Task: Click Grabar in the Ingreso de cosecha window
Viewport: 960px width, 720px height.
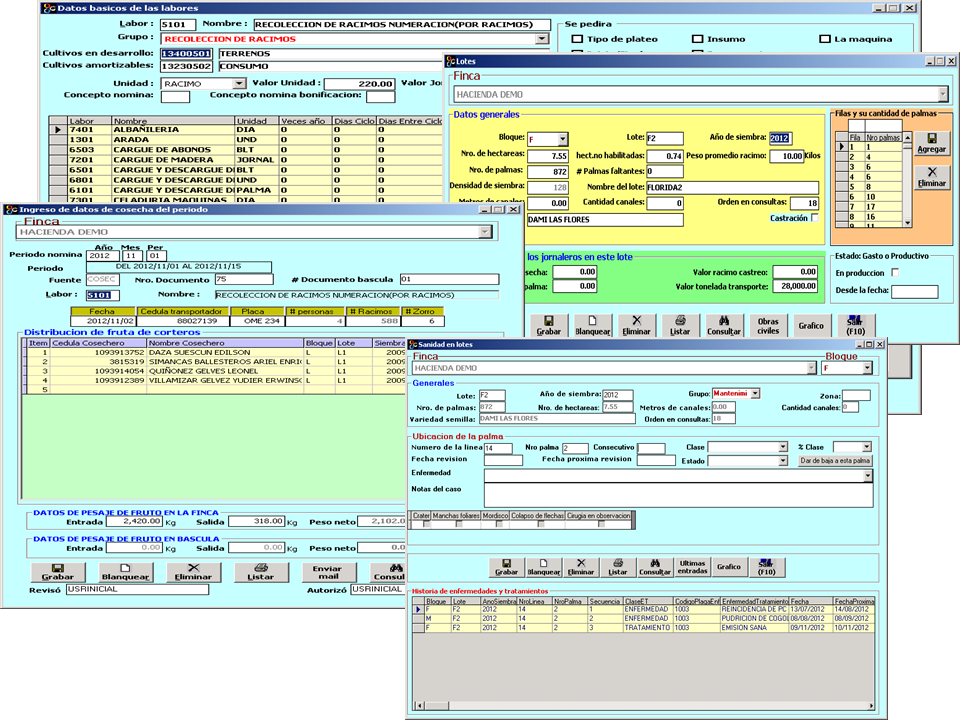Action: coord(58,572)
